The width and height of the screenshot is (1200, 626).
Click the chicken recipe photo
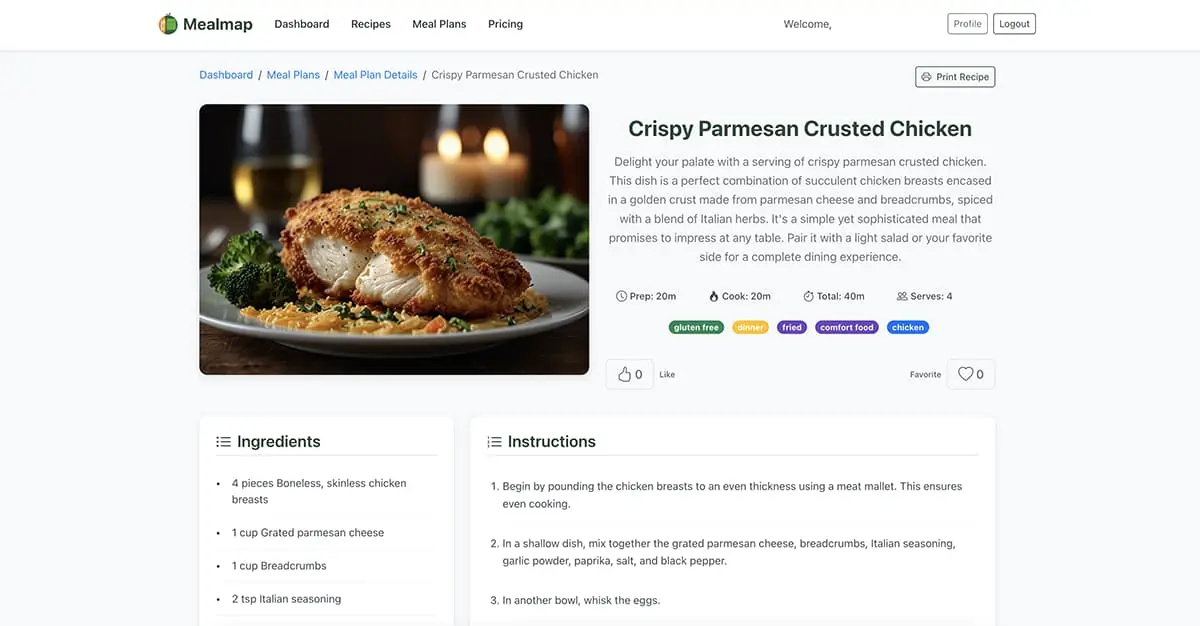click(x=393, y=240)
